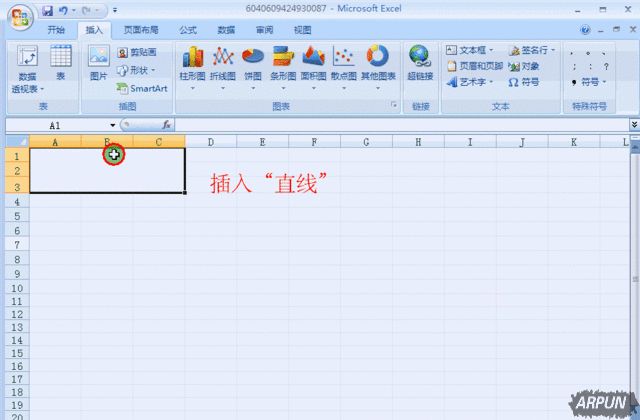
Task: Select row 15 header
Action: [x=17, y=353]
